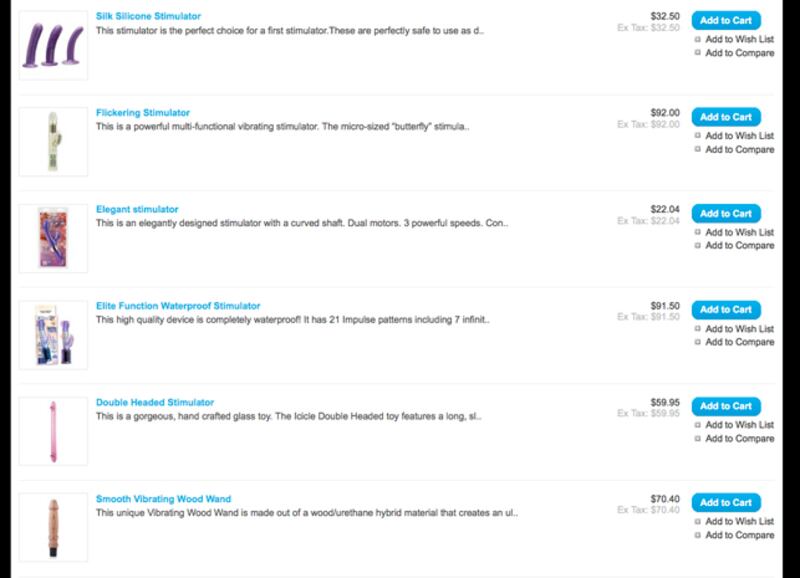800x578 pixels.
Task: Open Elite Function Waterproof Stimulator title link
Action: 178,306
